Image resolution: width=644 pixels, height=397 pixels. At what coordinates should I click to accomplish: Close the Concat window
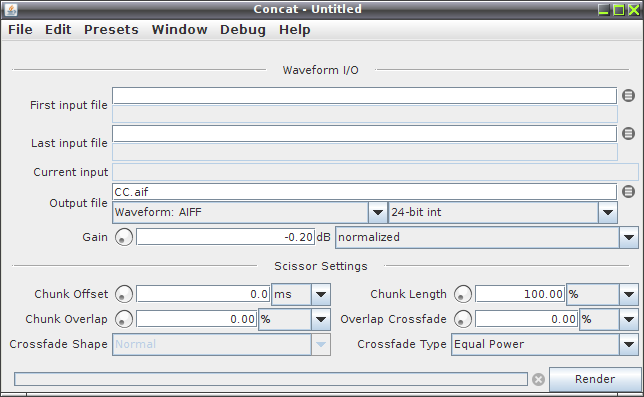[634, 9]
